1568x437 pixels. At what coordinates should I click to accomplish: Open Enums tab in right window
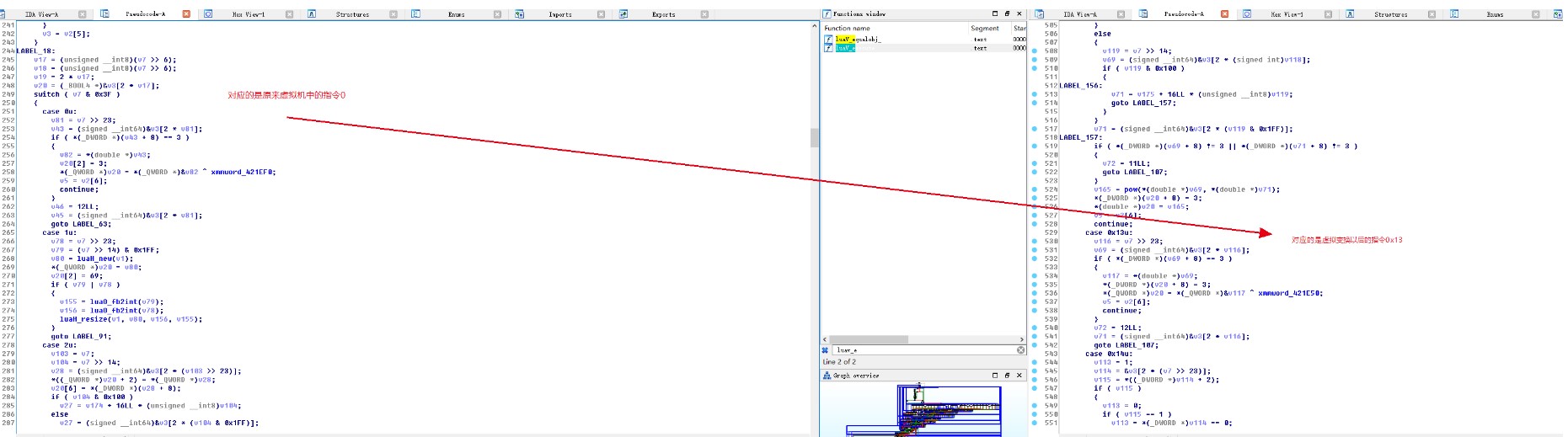point(1495,14)
